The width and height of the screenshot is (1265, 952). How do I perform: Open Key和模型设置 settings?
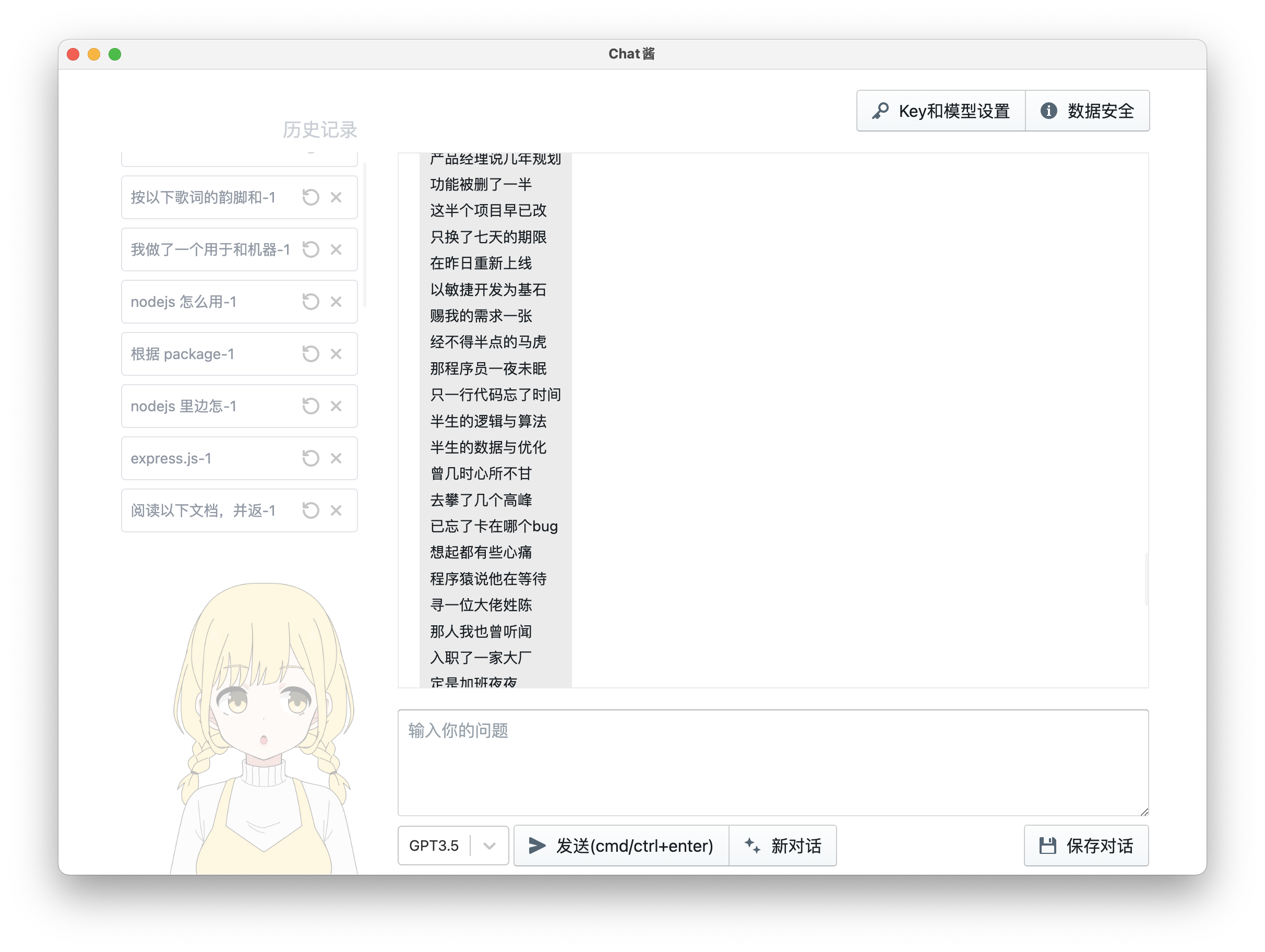[x=941, y=111]
